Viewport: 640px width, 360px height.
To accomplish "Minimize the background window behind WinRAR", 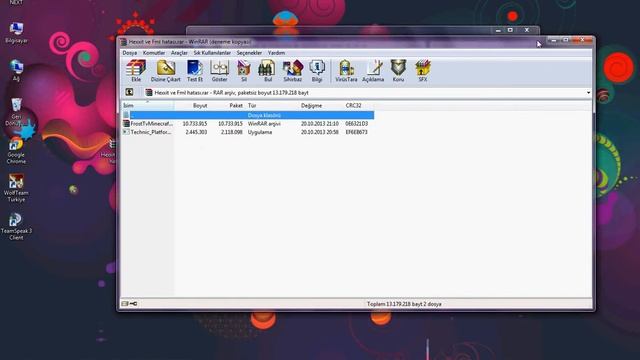I will 498,30.
